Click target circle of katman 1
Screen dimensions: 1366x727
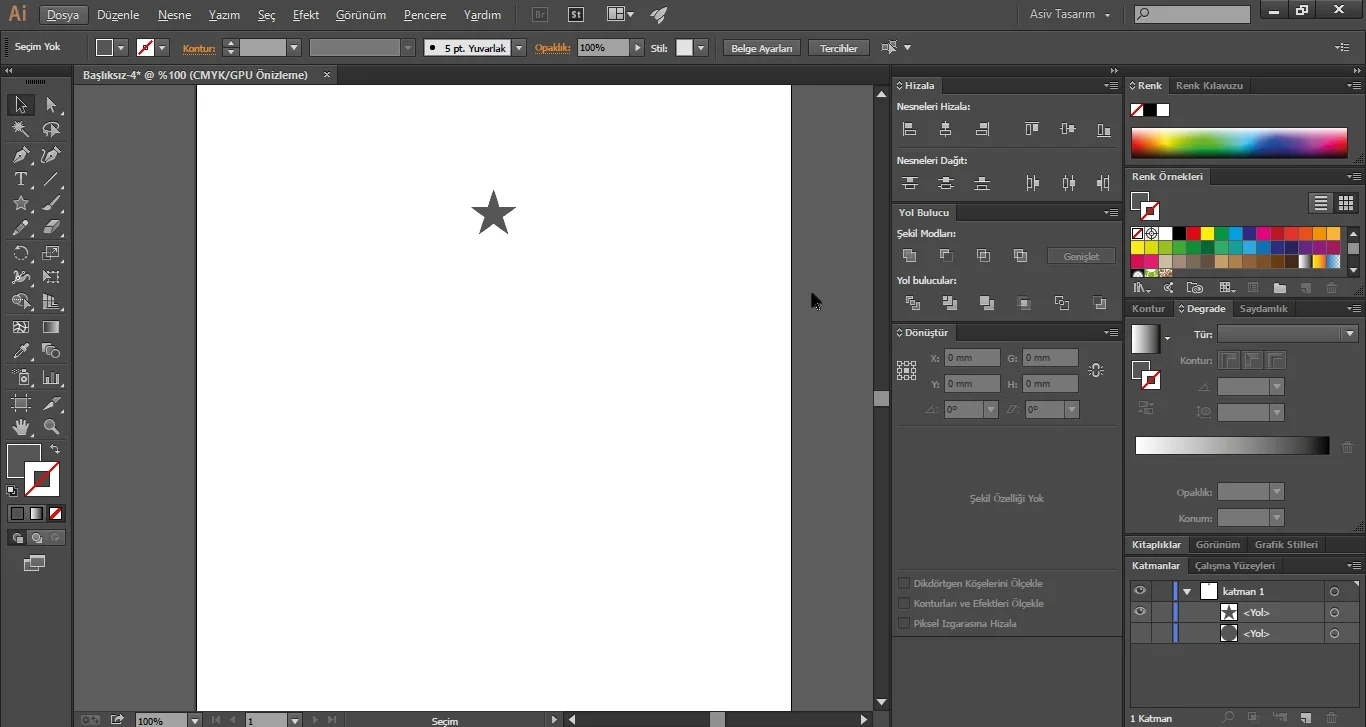[1334, 591]
